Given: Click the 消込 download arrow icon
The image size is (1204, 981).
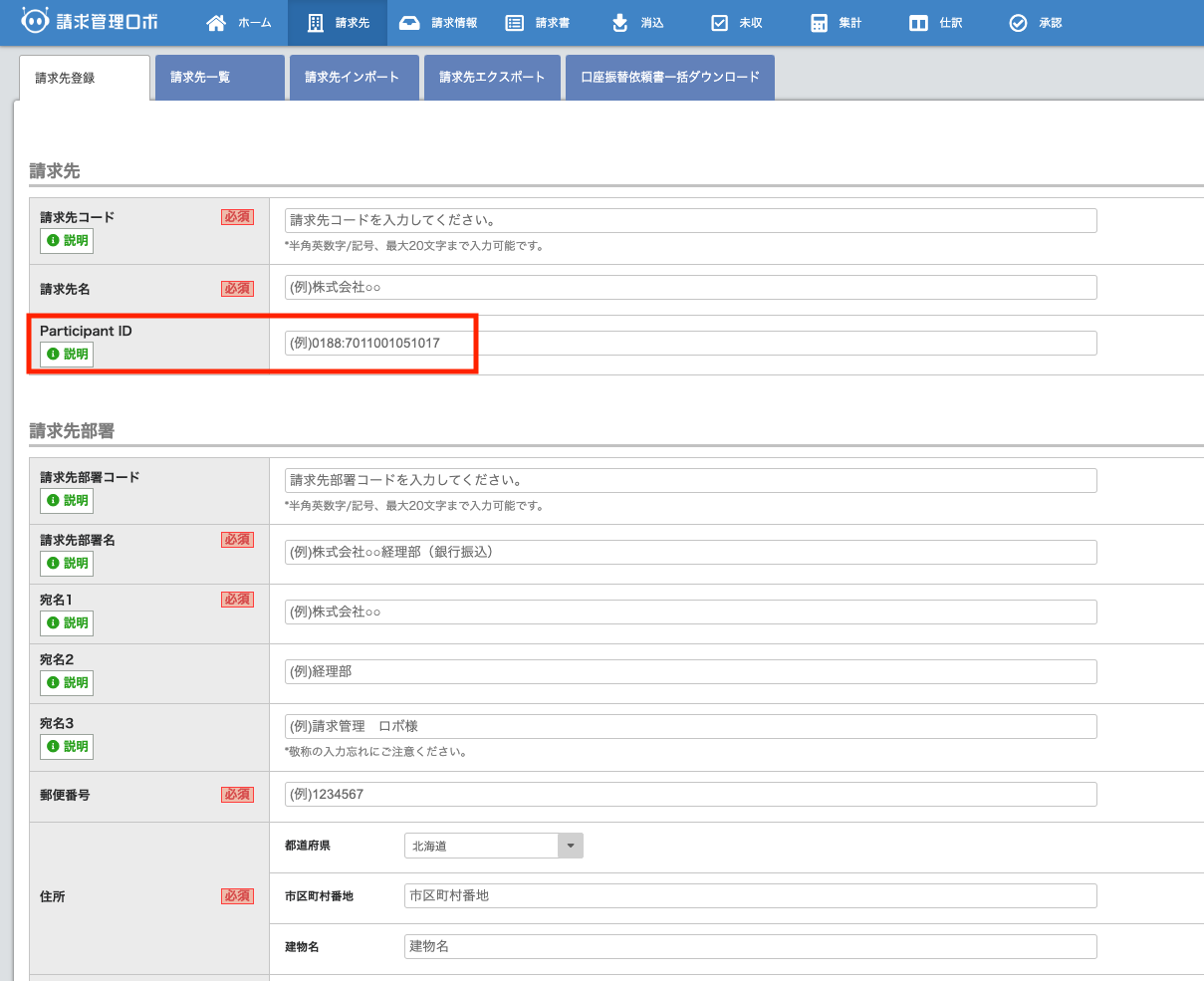Looking at the screenshot, I should [620, 23].
